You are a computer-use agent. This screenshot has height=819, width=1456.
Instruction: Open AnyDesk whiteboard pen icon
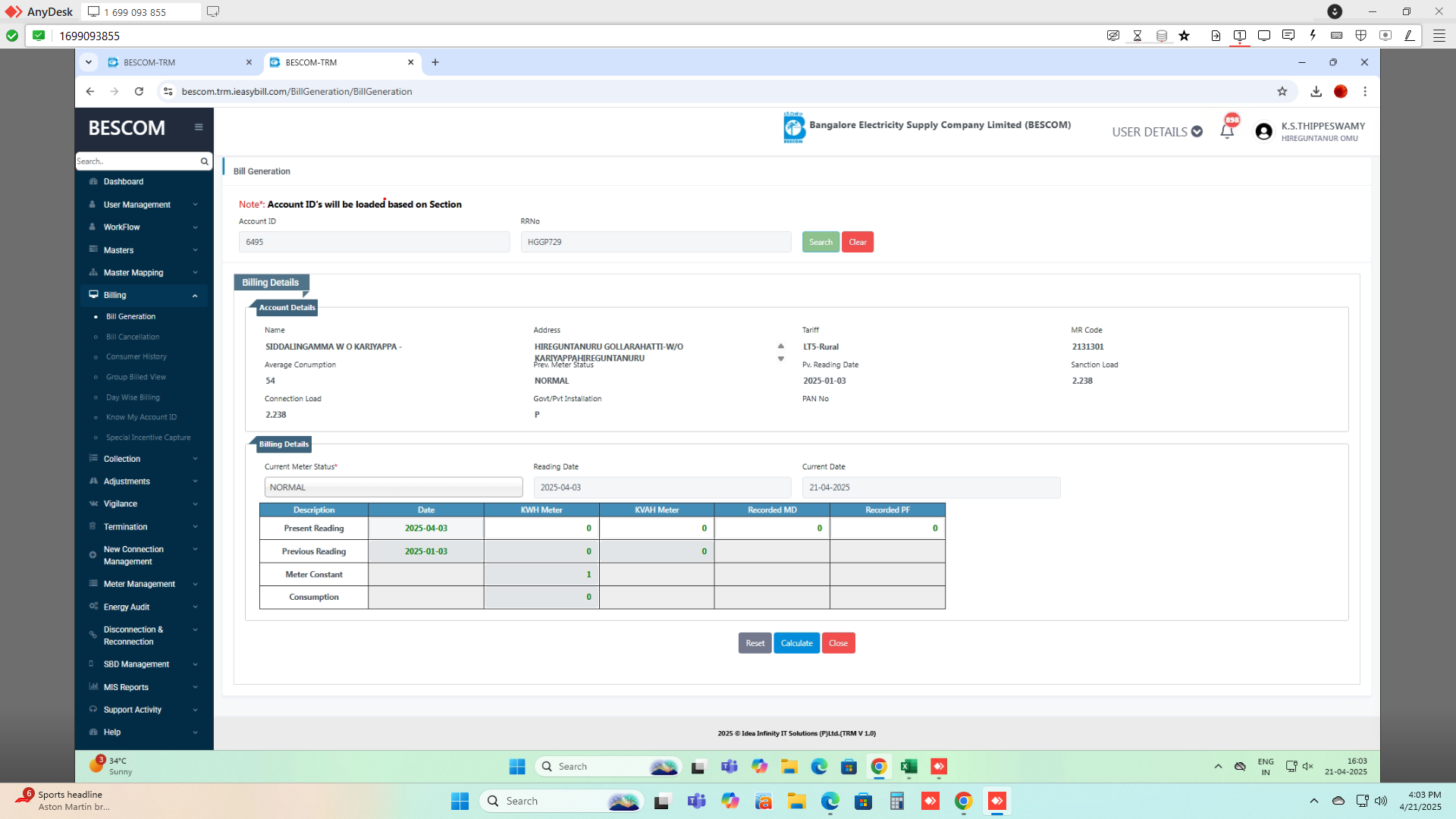click(1410, 36)
